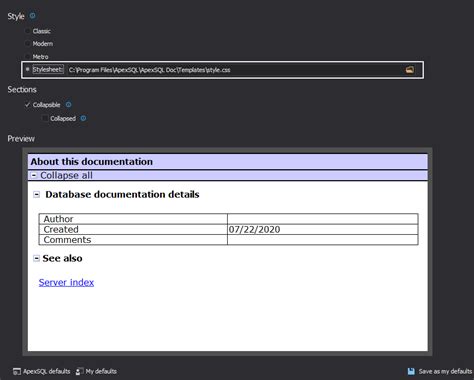This screenshot has width=474, height=380.
Task: Enable the Collapsed checkbox
Action: click(45, 118)
